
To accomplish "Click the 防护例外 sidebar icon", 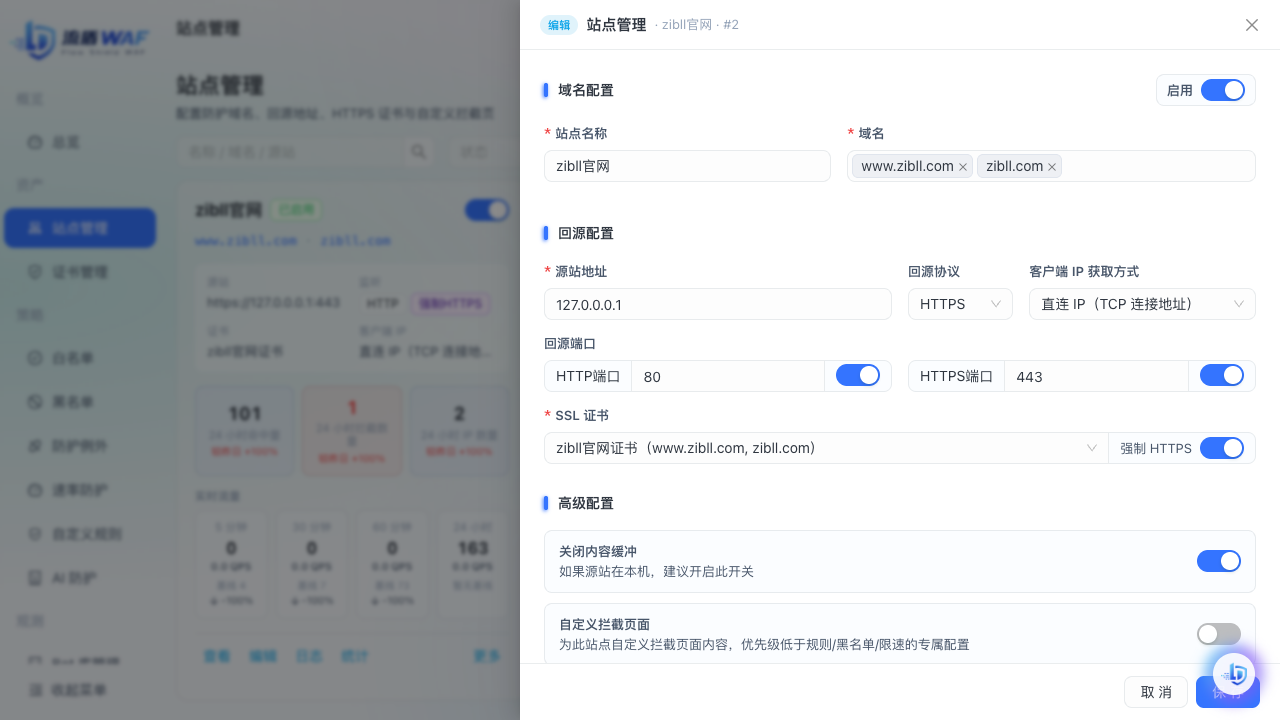I will point(35,446).
